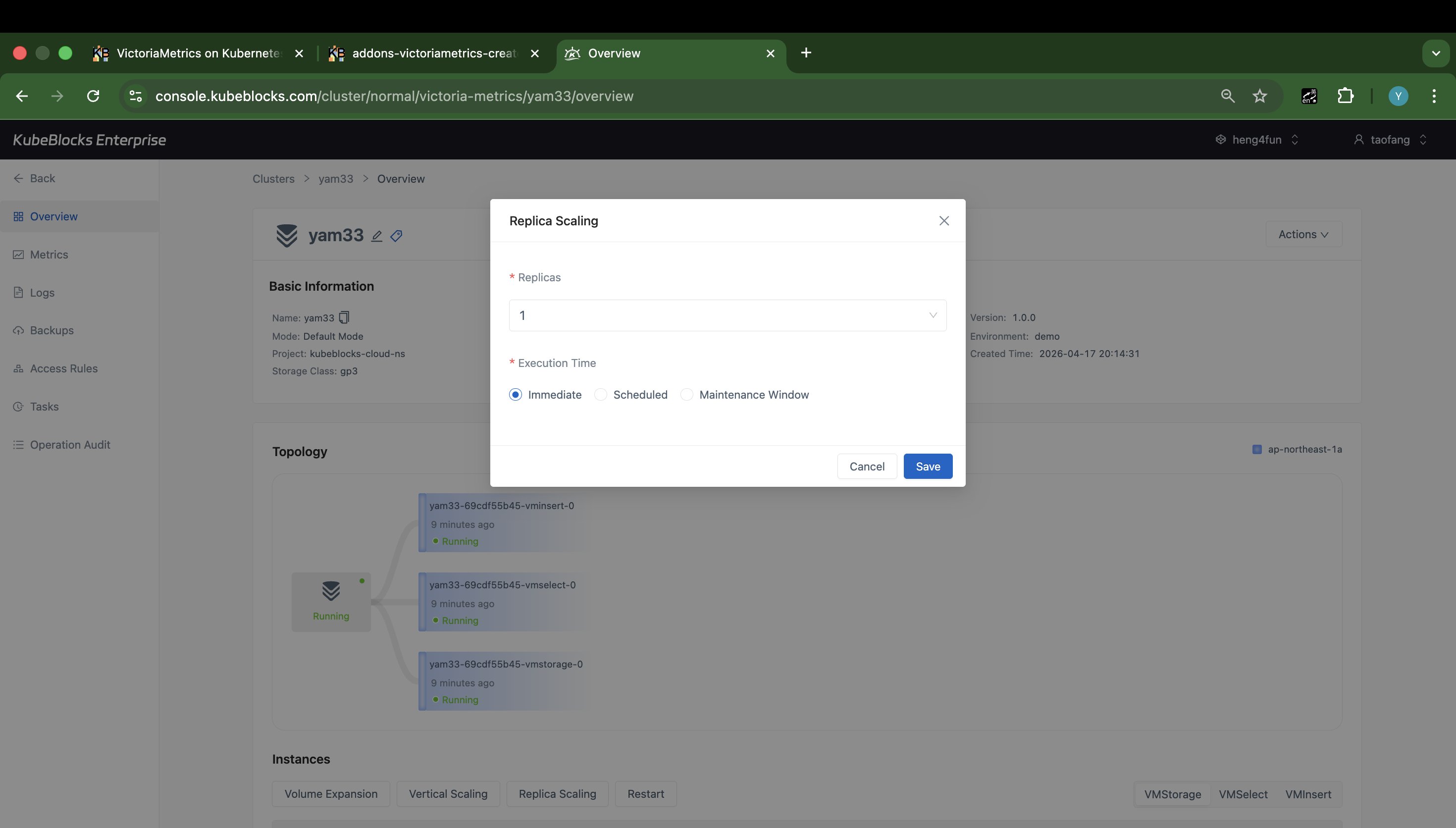Open Overview in the sidebar
The height and width of the screenshot is (828, 1456).
(79, 217)
